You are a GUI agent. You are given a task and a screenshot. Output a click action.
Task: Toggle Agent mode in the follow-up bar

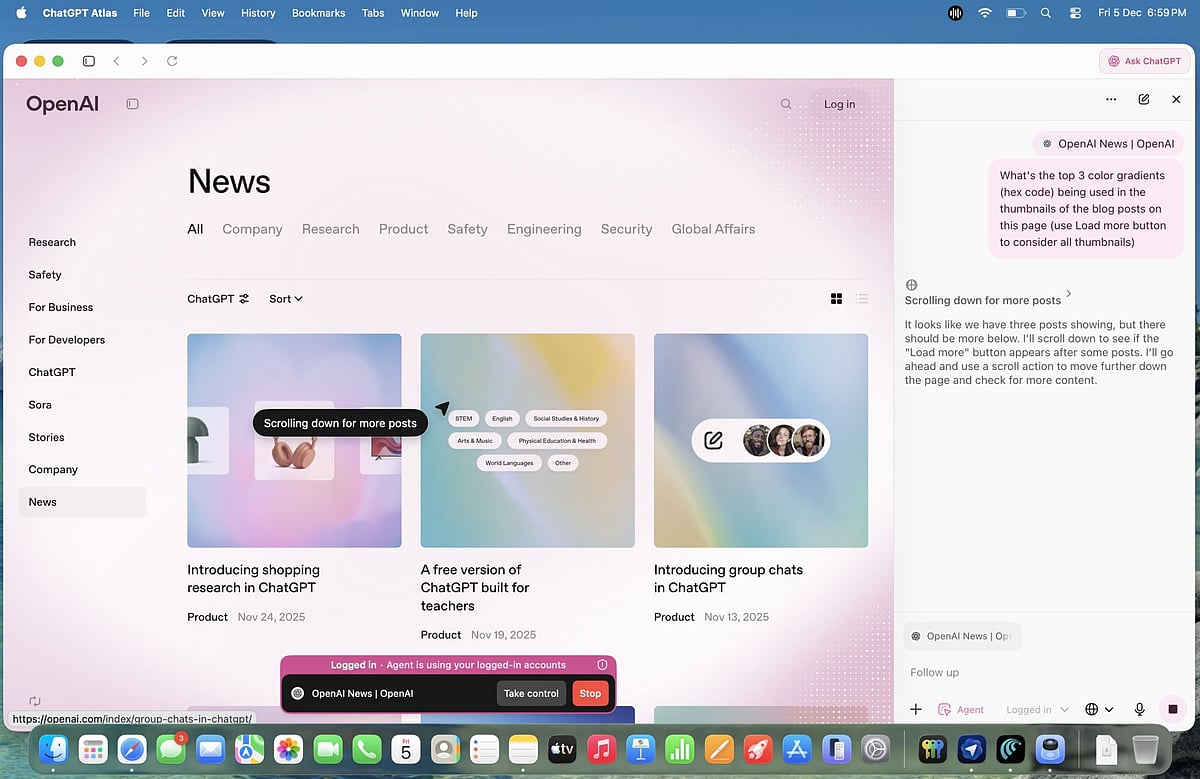(960, 709)
